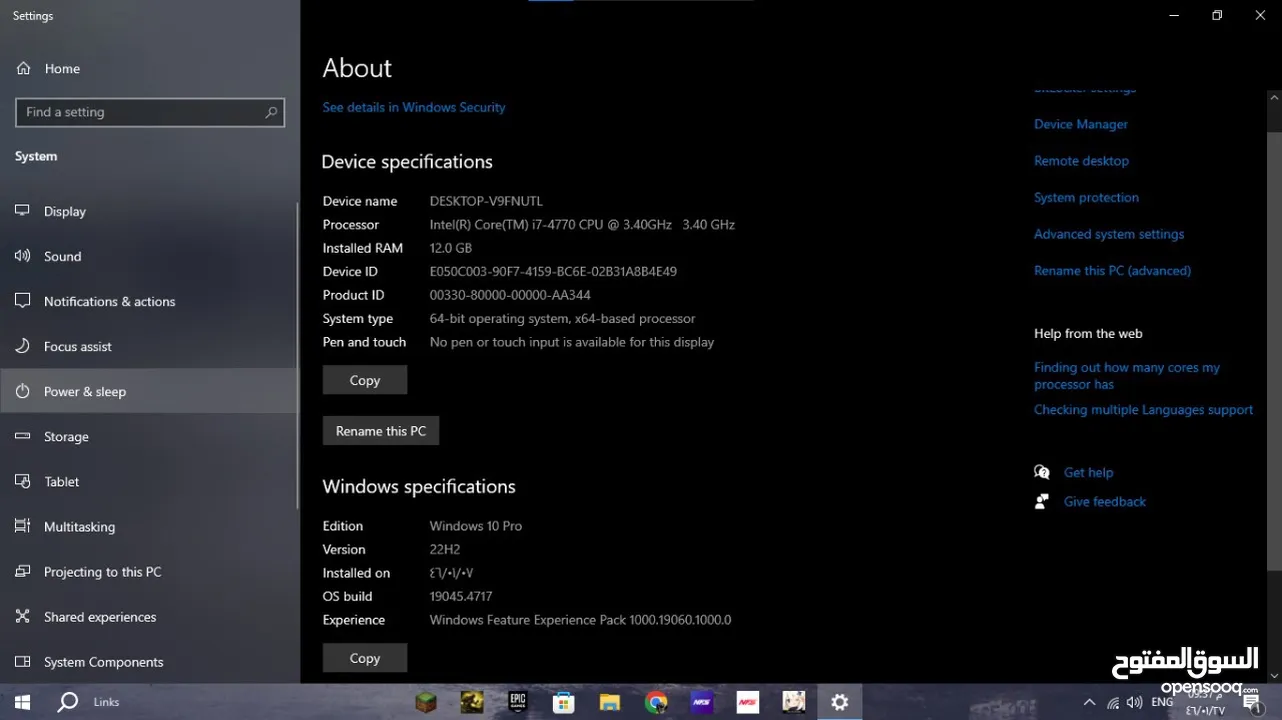The width and height of the screenshot is (1282, 720).
Task: Select Projecting to this PC
Action: tap(150, 572)
